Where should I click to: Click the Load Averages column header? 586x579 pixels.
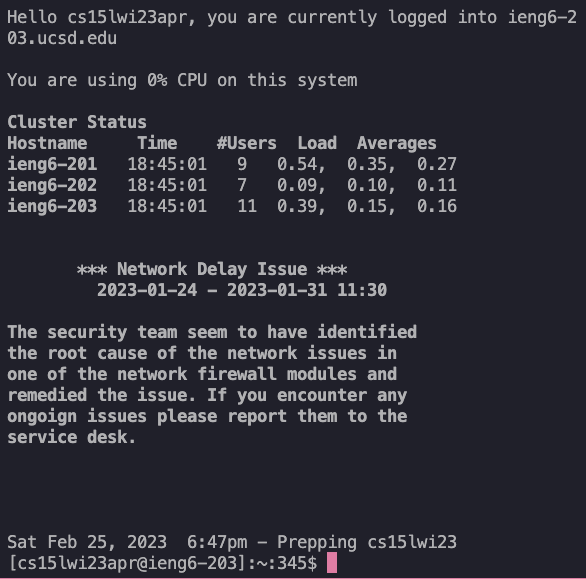[x=367, y=143]
